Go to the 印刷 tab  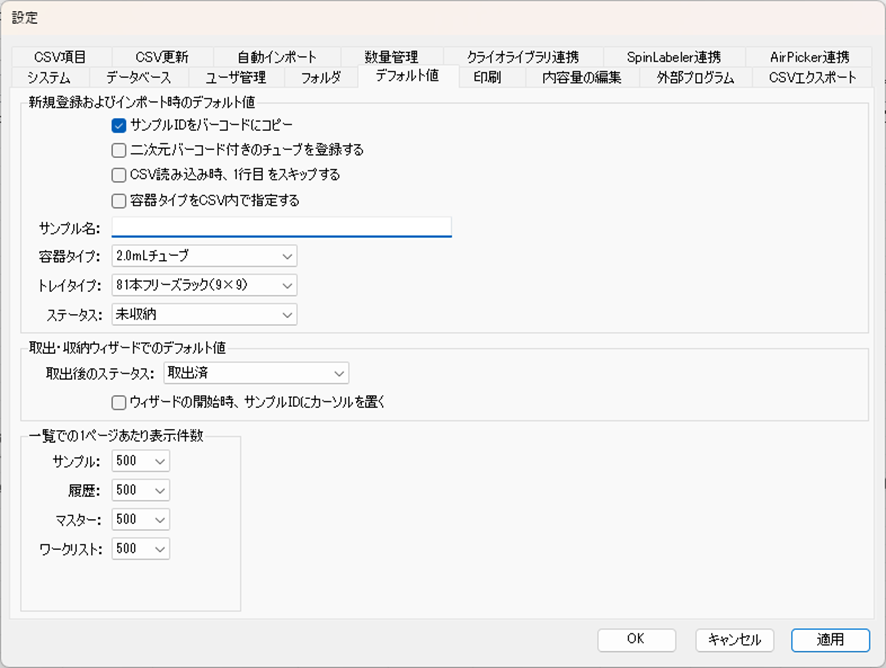[x=487, y=77]
